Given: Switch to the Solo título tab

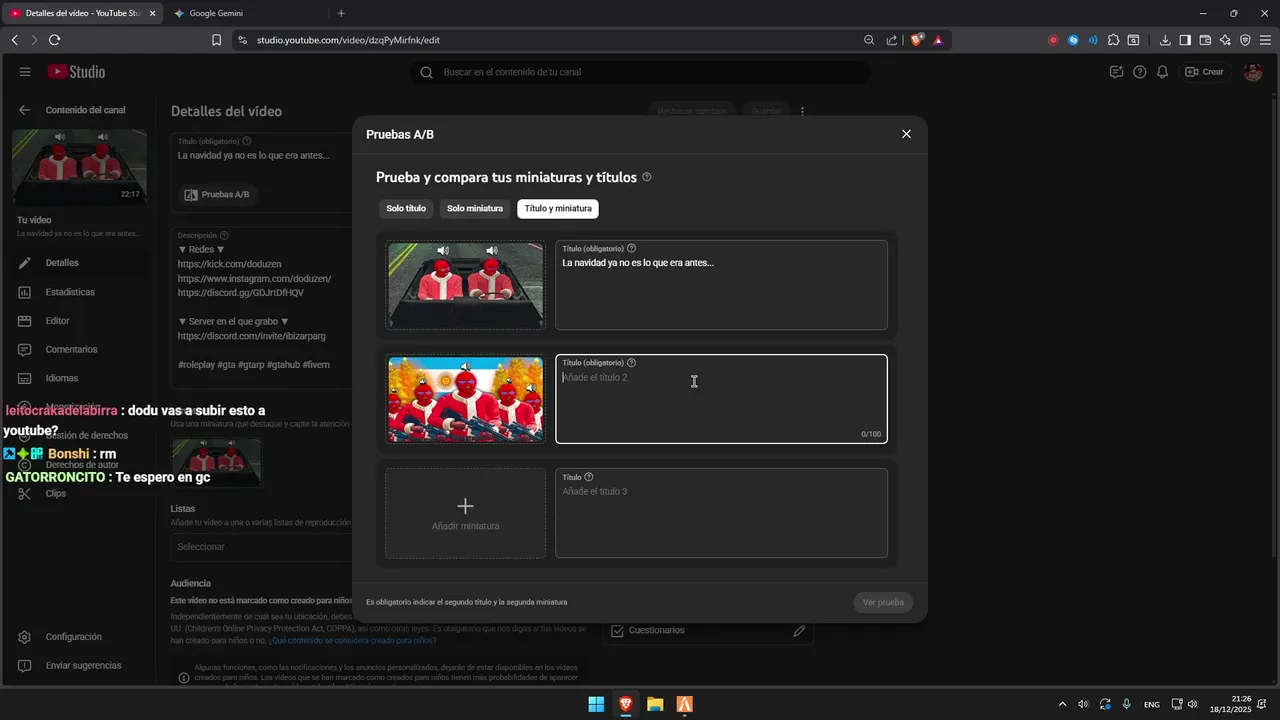Looking at the screenshot, I should click(406, 209).
